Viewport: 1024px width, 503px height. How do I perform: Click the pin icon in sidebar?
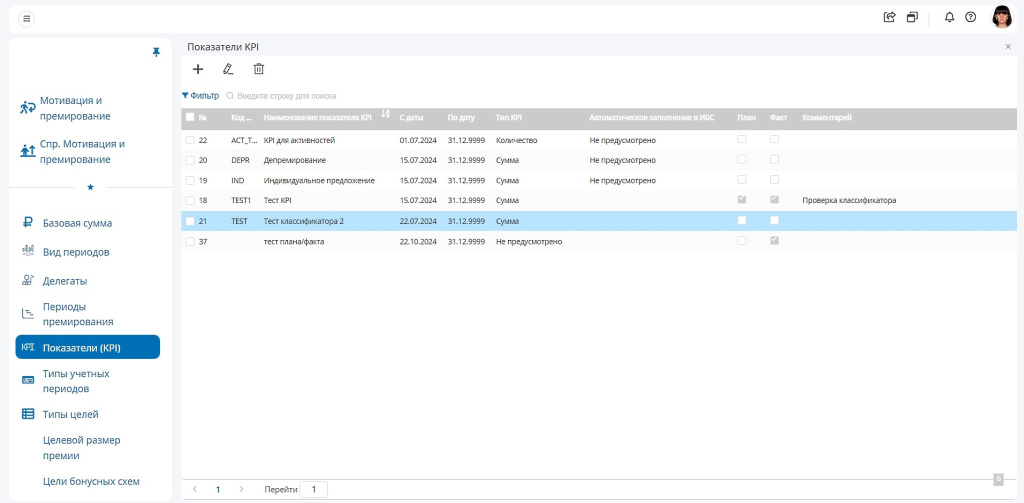point(156,52)
